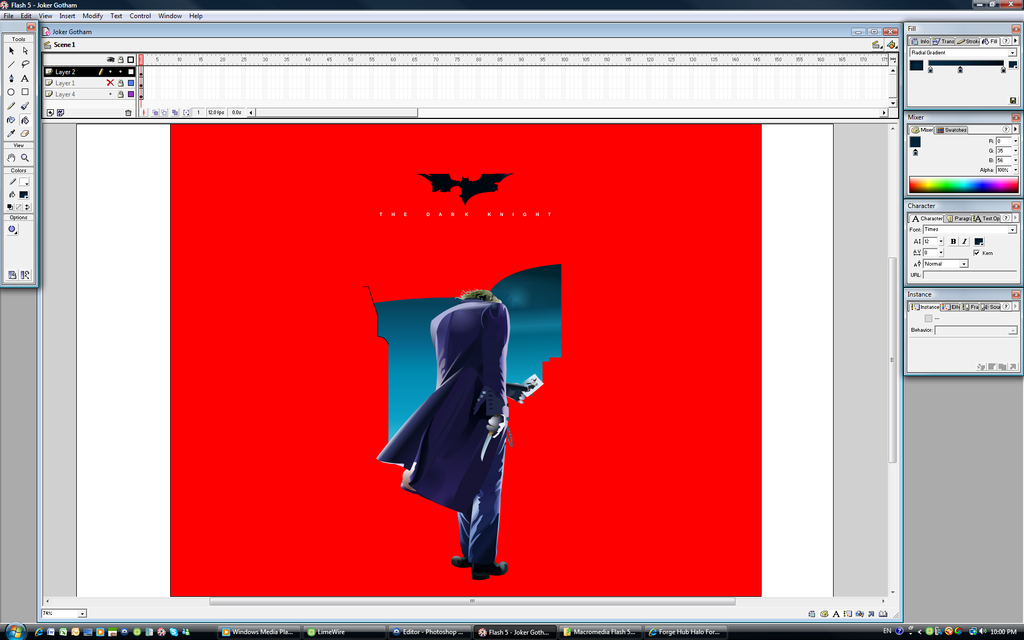Screen dimensions: 1024x640
Task: Switch to the Info tab
Action: point(920,41)
